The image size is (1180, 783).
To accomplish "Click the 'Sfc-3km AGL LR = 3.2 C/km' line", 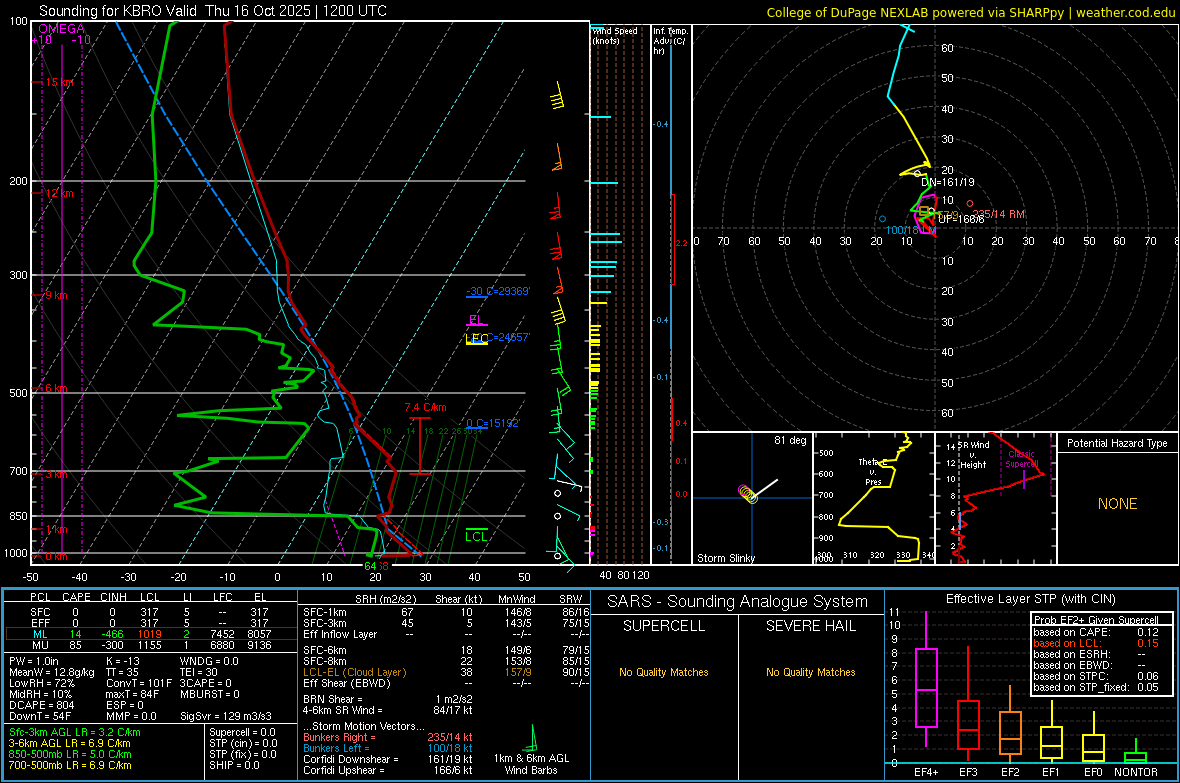I will 75,732.
